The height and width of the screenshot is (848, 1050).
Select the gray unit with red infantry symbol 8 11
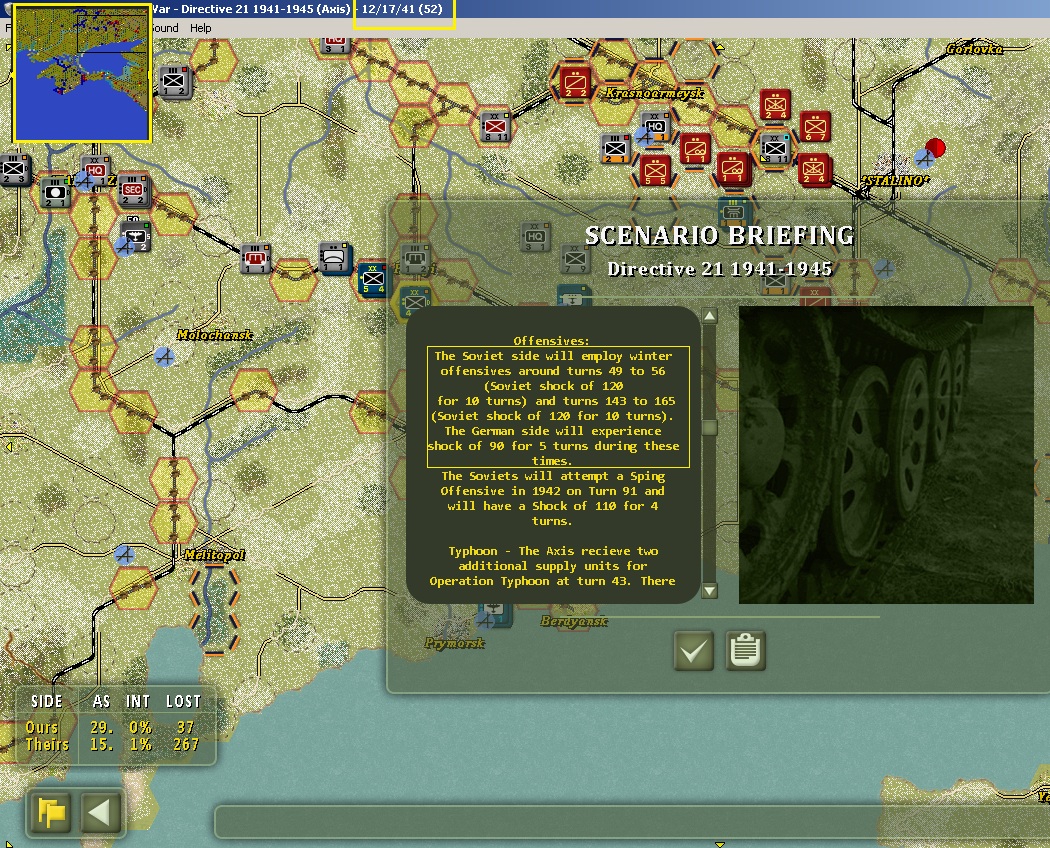click(496, 127)
